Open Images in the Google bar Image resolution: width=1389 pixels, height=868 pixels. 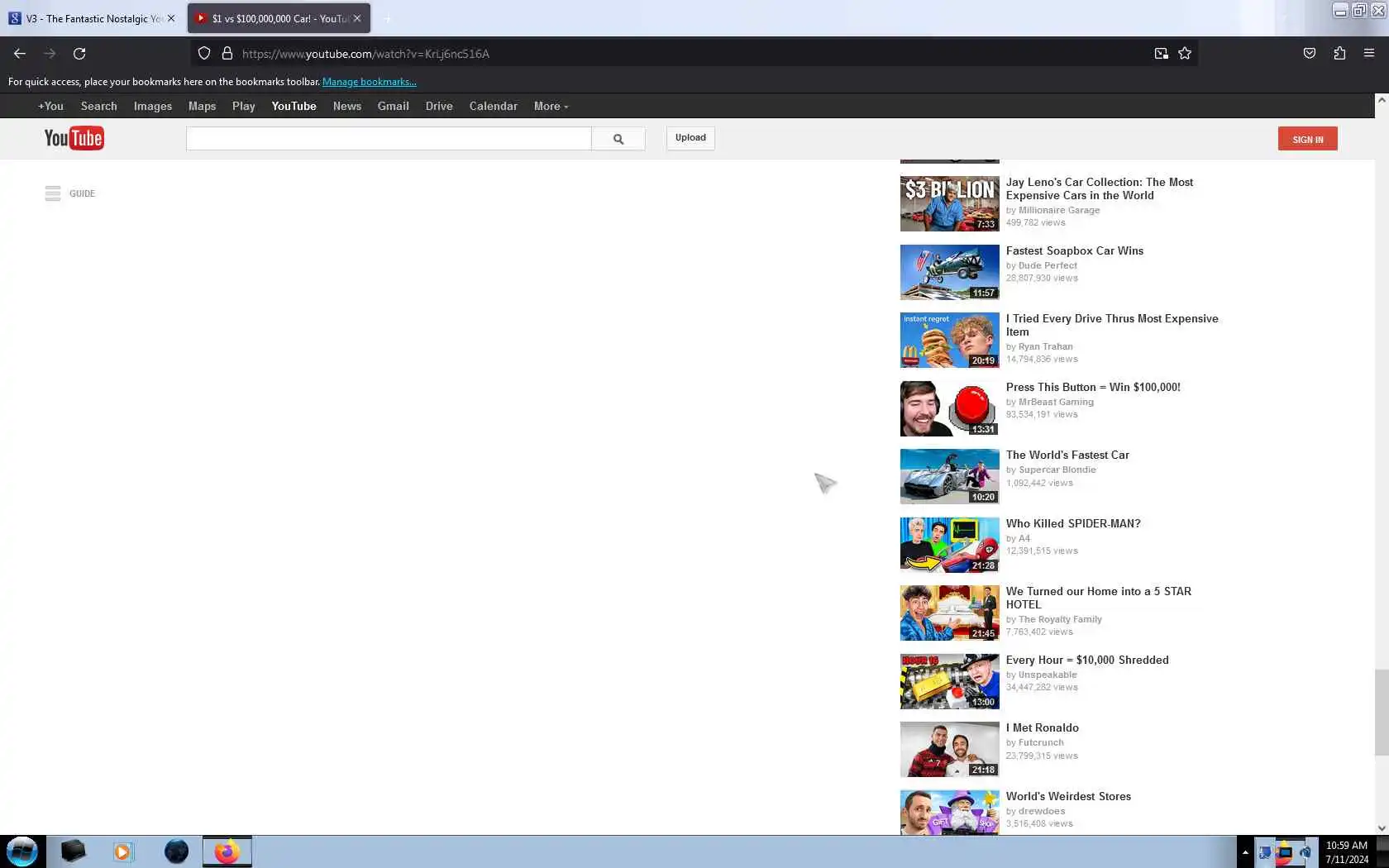[153, 106]
